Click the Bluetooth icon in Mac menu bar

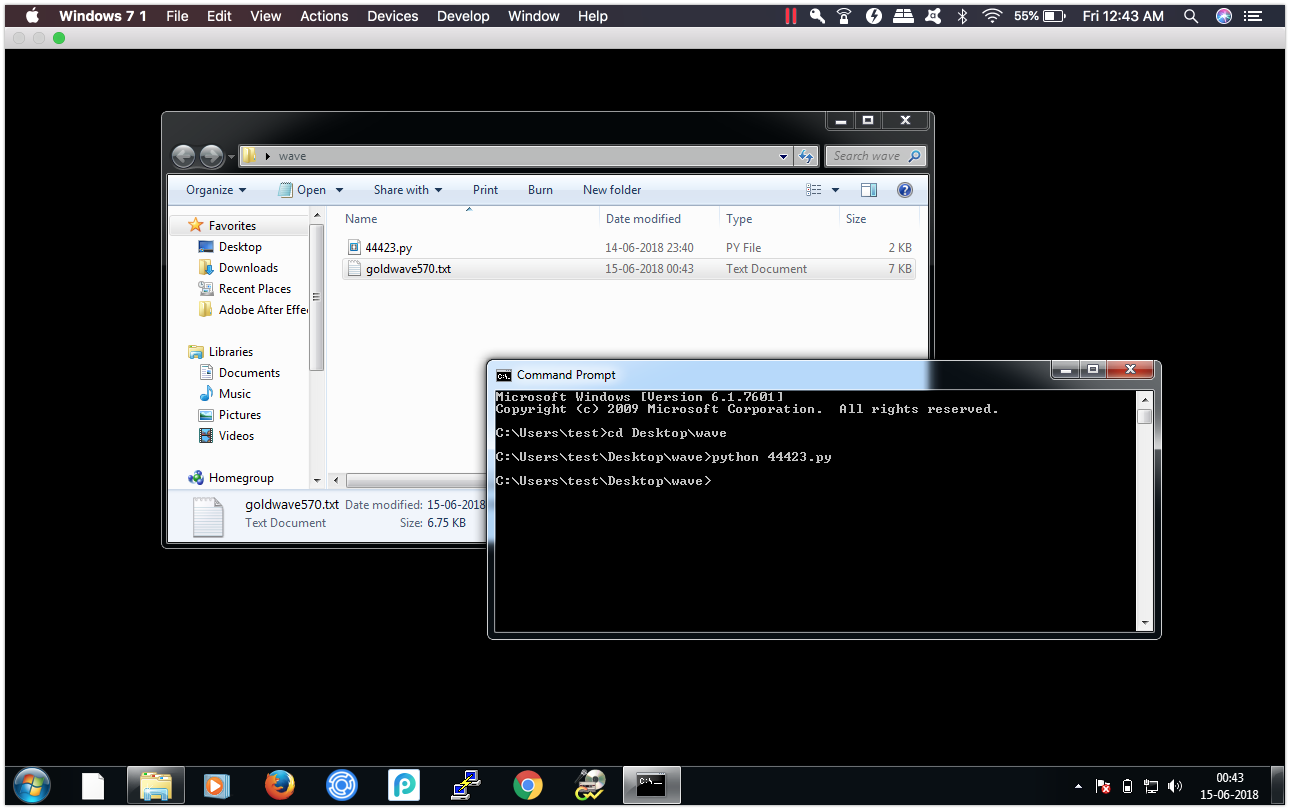pos(963,16)
